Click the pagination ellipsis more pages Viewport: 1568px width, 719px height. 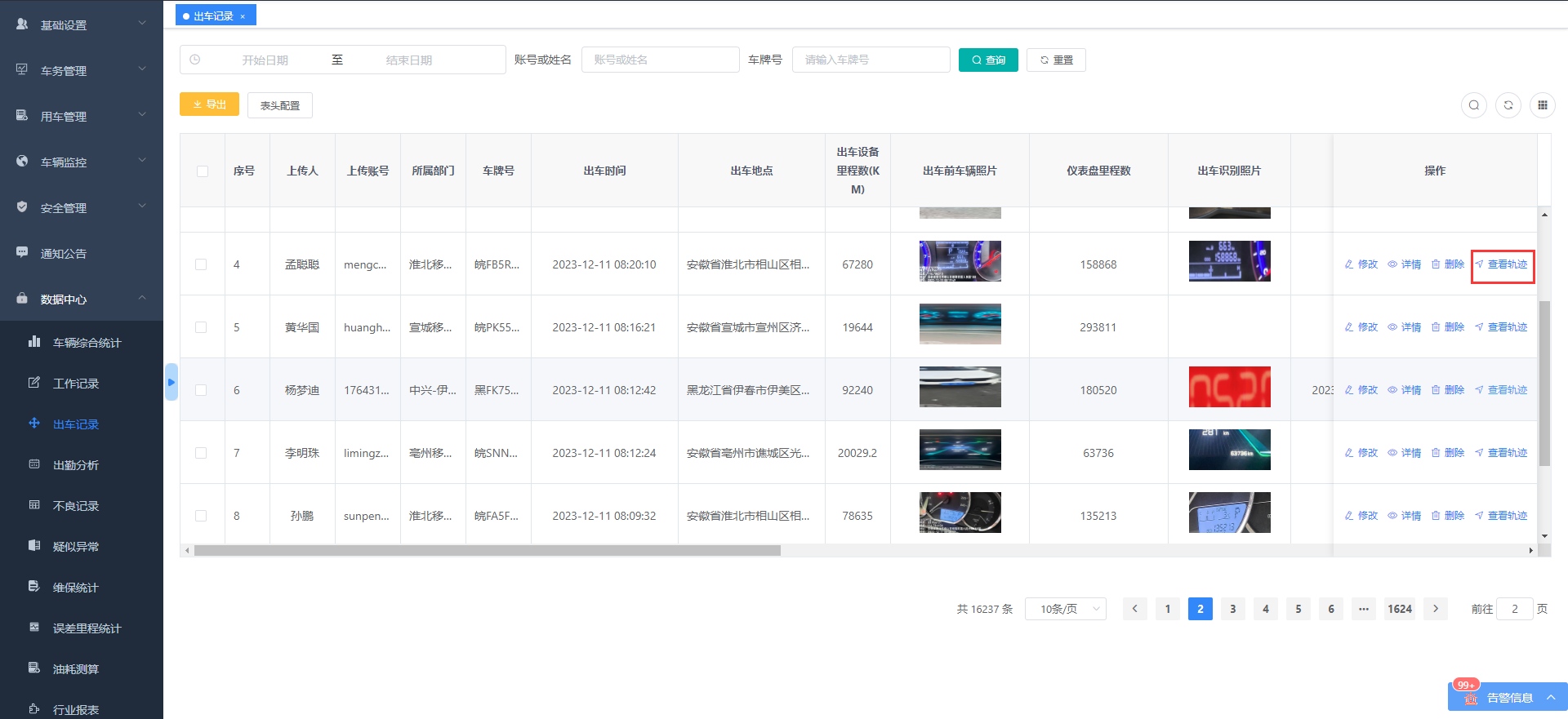click(x=1364, y=609)
